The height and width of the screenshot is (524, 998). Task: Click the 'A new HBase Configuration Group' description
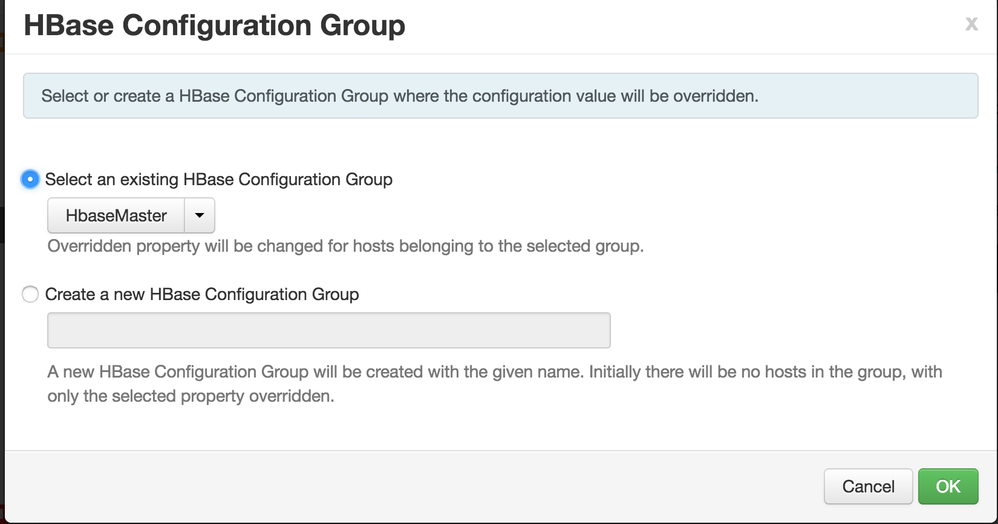pyautogui.click(x=495, y=372)
